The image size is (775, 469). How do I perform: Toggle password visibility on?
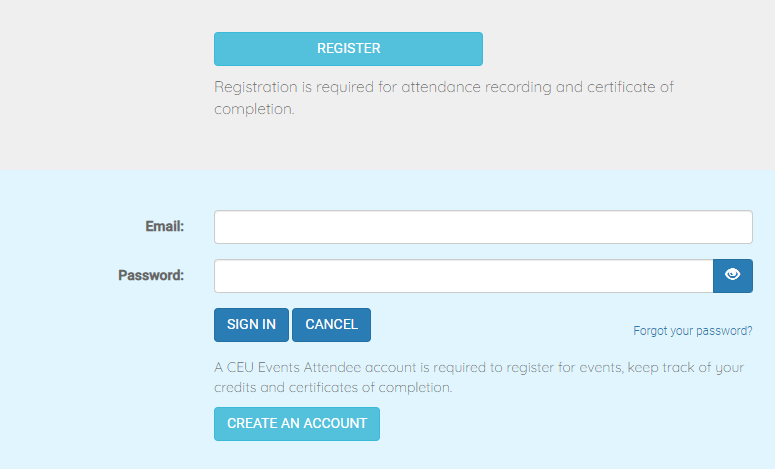pos(732,276)
